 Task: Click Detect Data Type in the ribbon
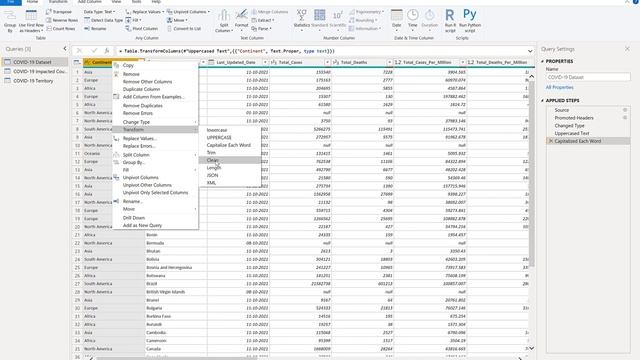click(x=103, y=20)
